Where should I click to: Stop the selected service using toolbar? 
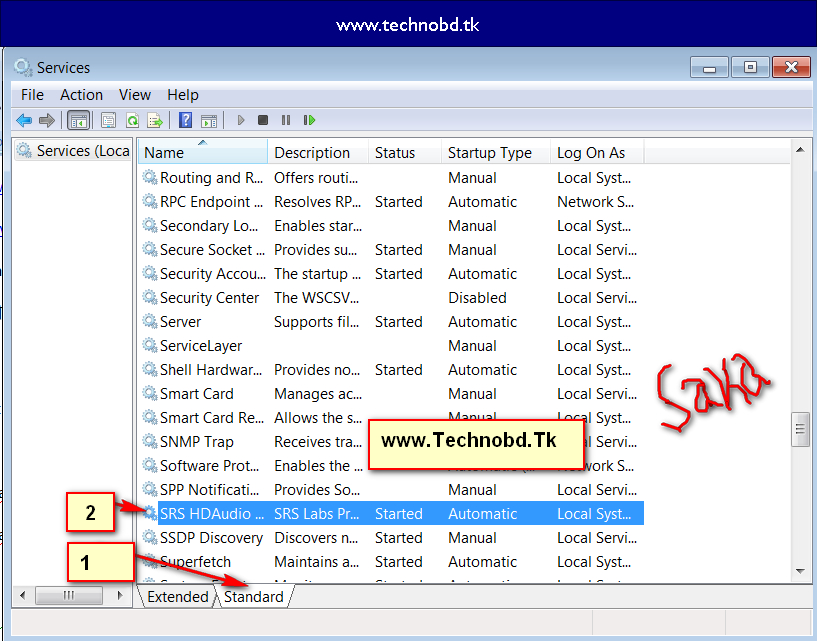(x=263, y=120)
